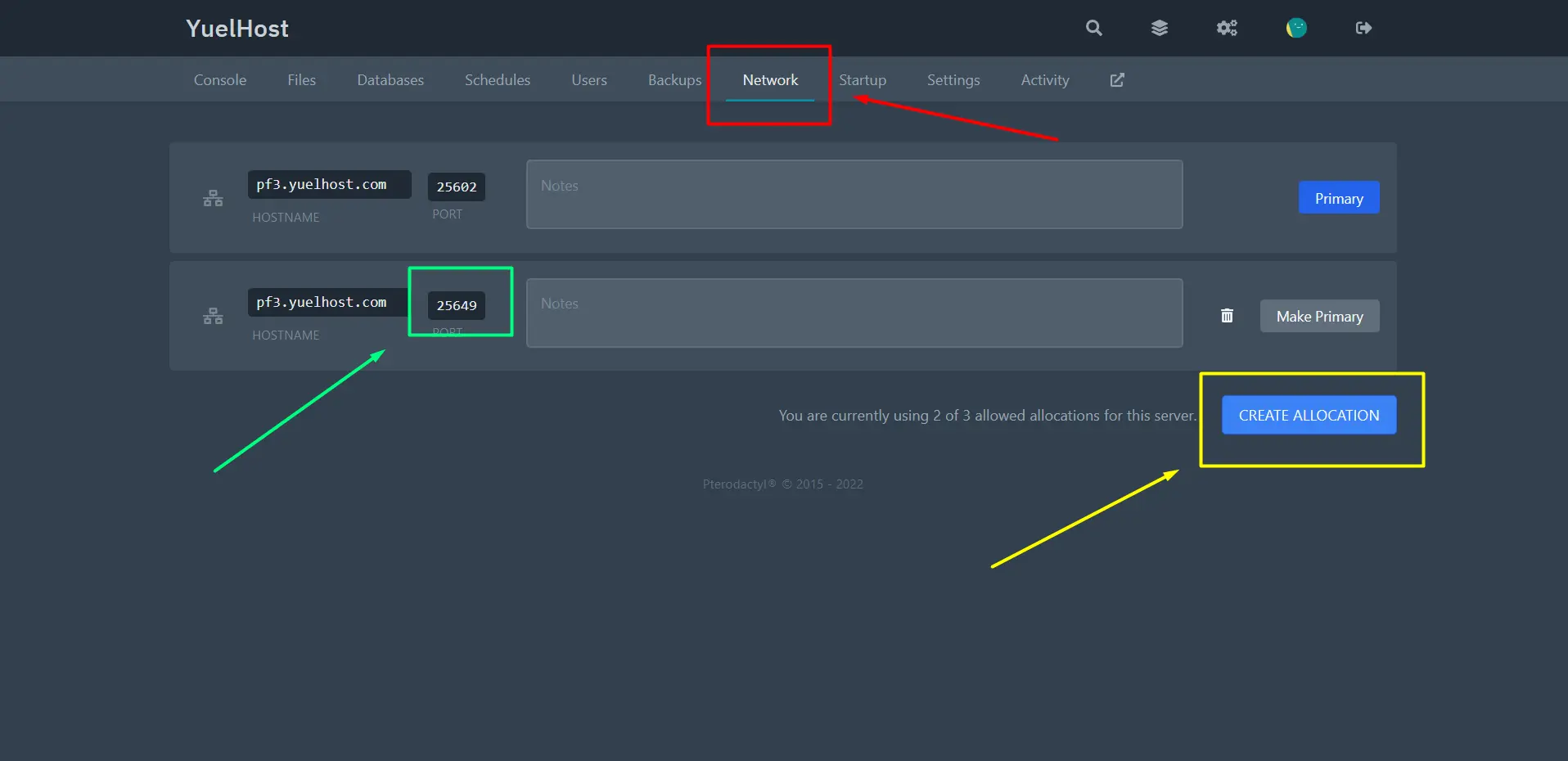Select the Startup tab
This screenshot has height=761, width=1568.
click(x=863, y=80)
